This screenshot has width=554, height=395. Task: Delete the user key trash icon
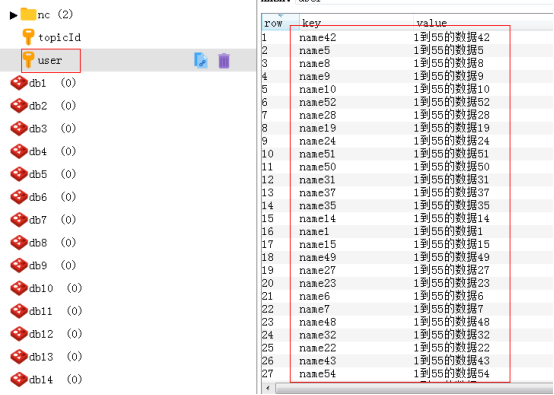point(224,60)
